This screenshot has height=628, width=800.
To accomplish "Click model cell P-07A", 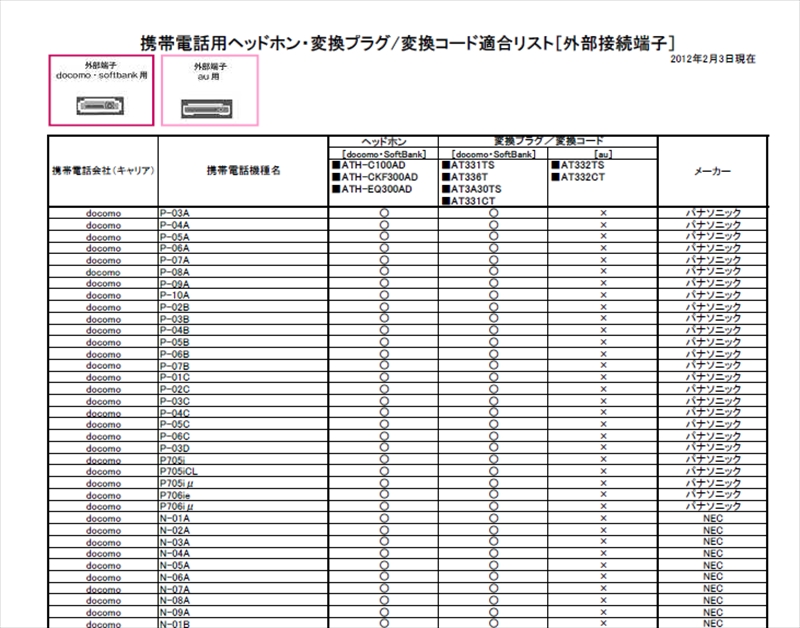I will point(243,260).
